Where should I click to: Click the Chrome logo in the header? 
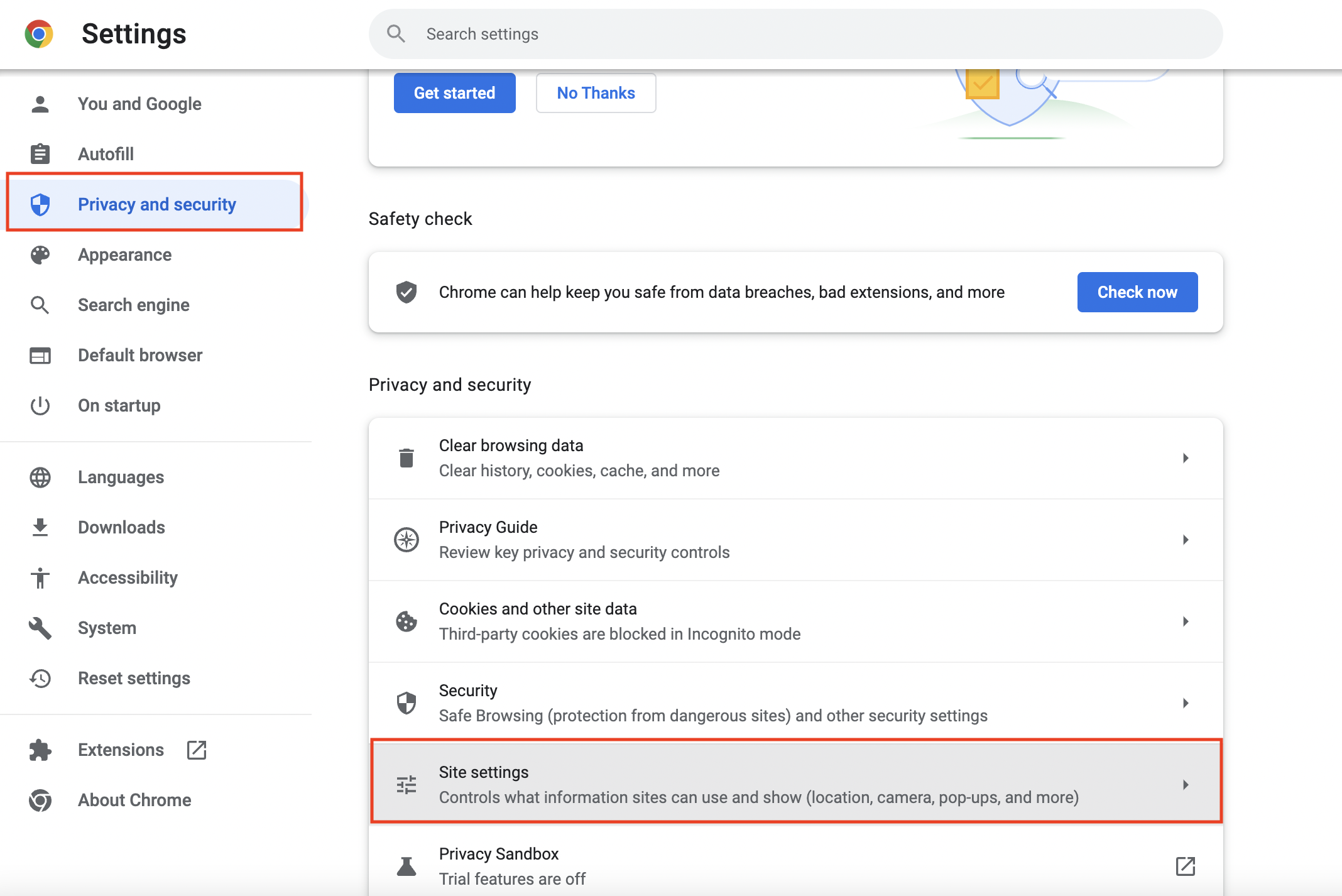click(x=39, y=34)
